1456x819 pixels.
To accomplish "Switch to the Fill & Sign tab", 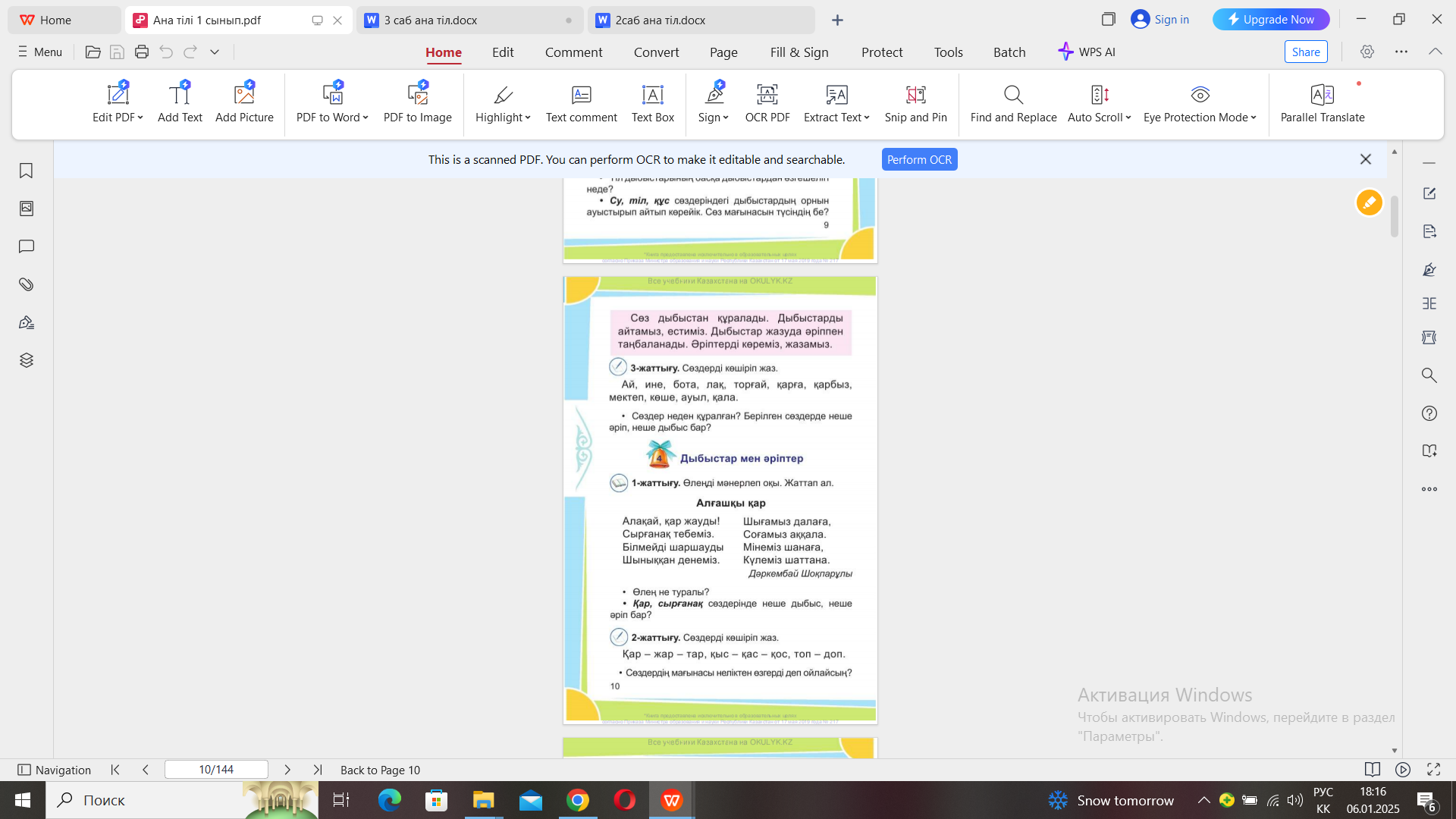I will [799, 52].
